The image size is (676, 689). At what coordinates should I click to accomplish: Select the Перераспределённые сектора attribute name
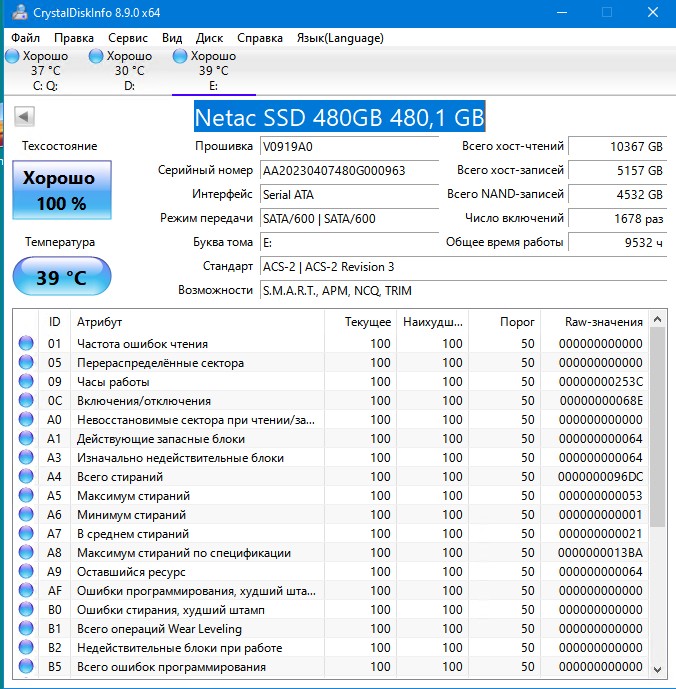click(160, 363)
